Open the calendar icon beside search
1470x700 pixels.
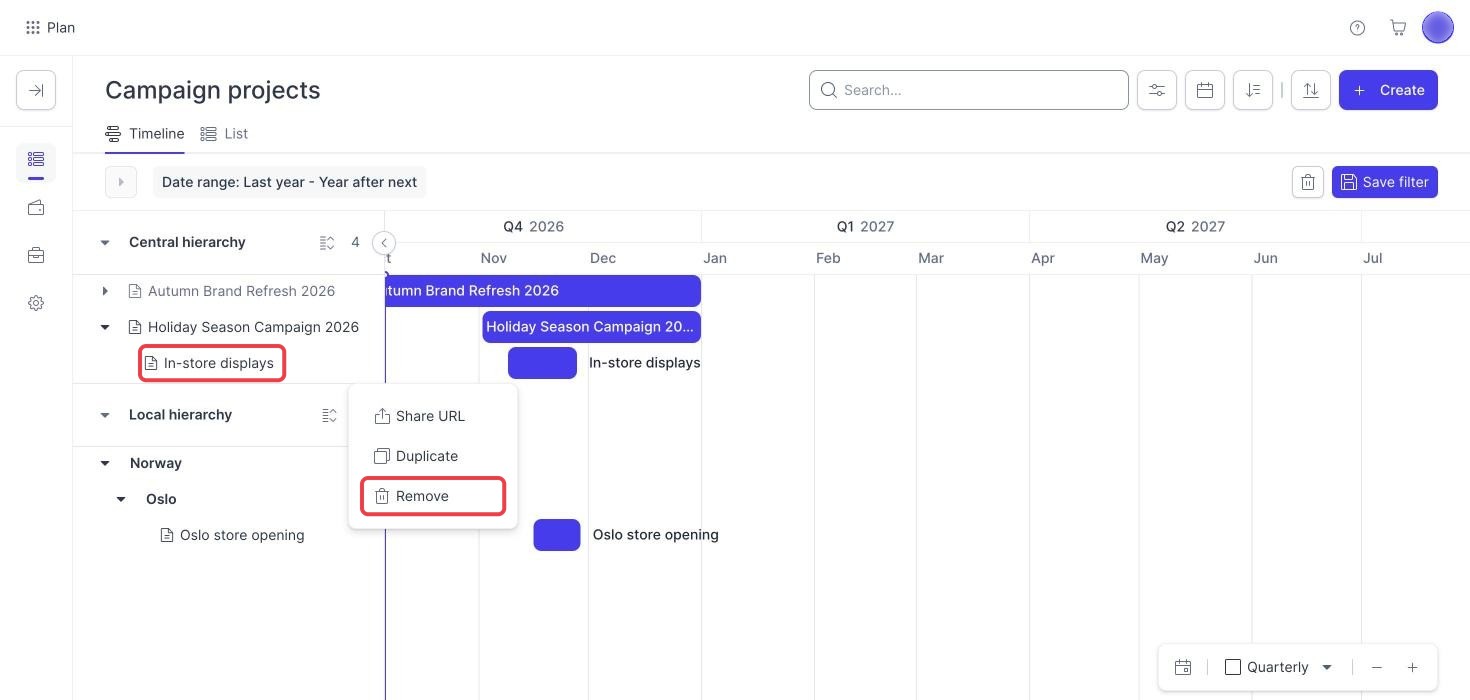(x=1205, y=90)
